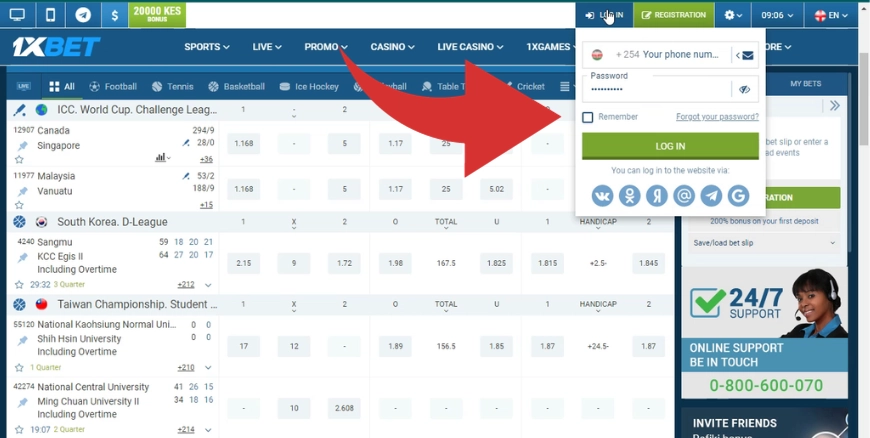
Task: Expand +214 markets chevron for National Central
Action: [x=208, y=430]
